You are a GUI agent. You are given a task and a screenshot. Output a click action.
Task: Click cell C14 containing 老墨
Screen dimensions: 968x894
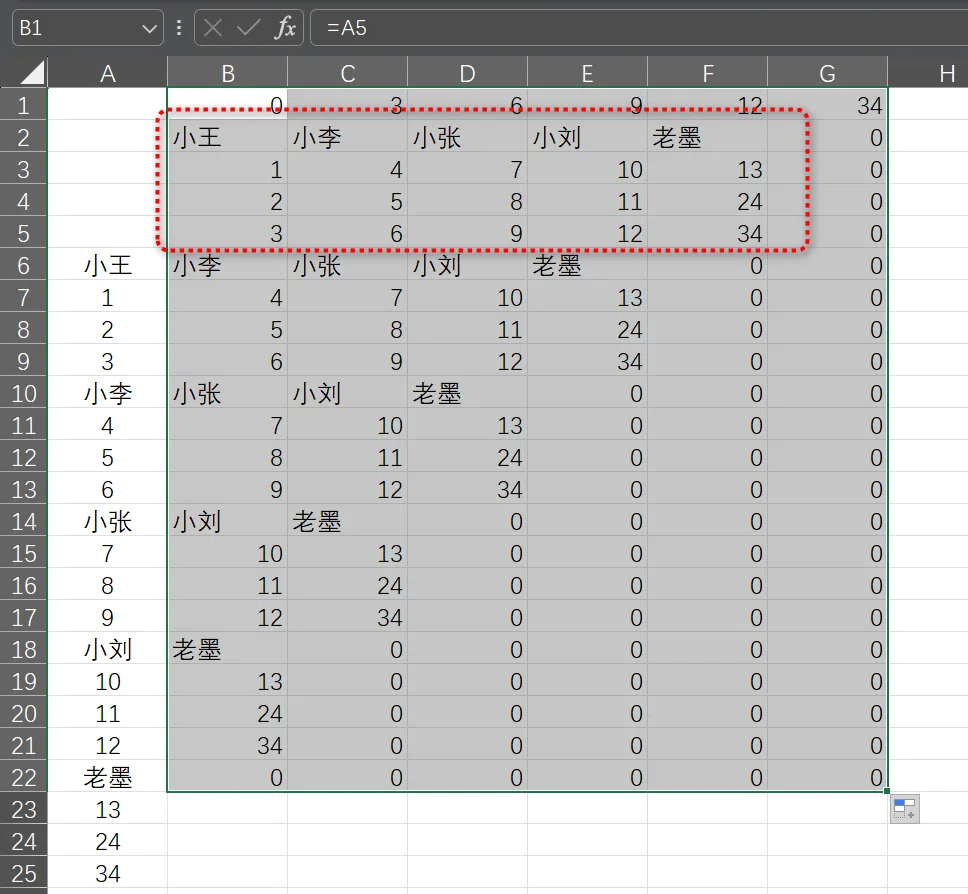(348, 522)
